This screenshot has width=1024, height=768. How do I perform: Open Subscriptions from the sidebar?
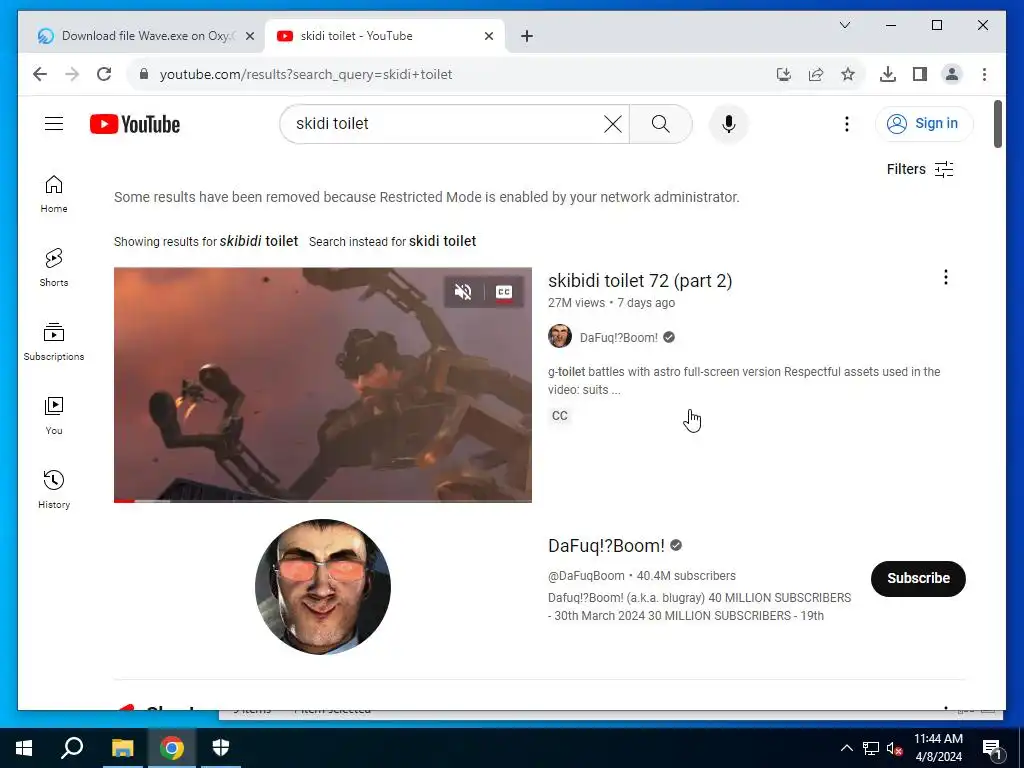[54, 342]
